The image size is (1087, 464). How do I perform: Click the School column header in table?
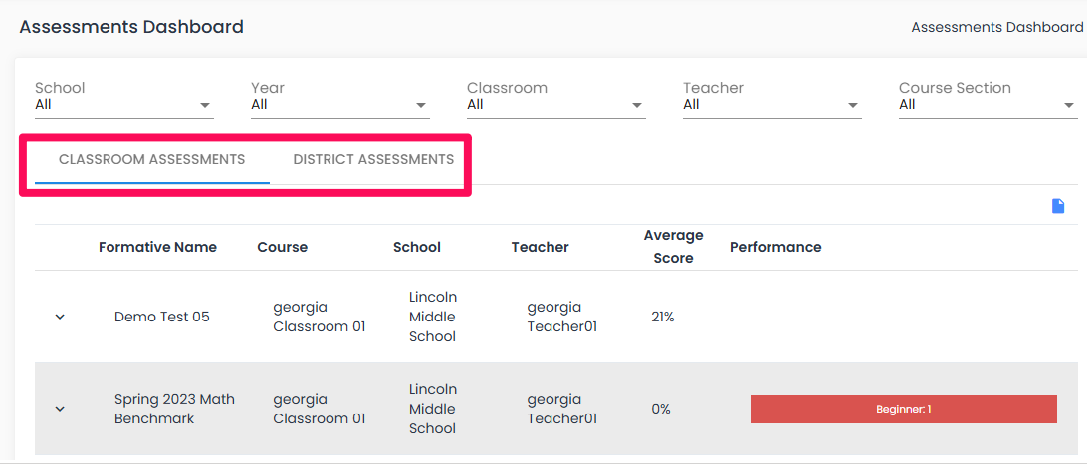417,248
